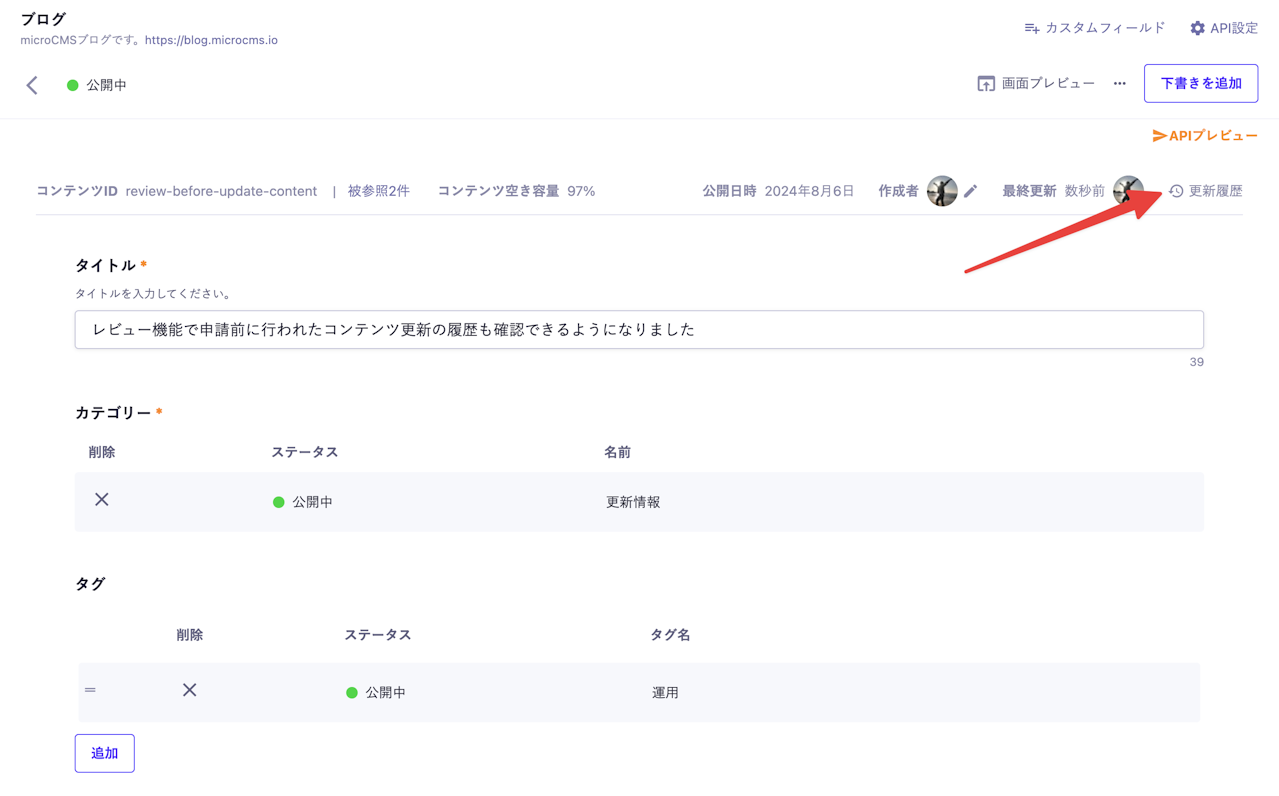Click the 最終更新 user avatar
This screenshot has width=1279, height=796.
point(1128,190)
